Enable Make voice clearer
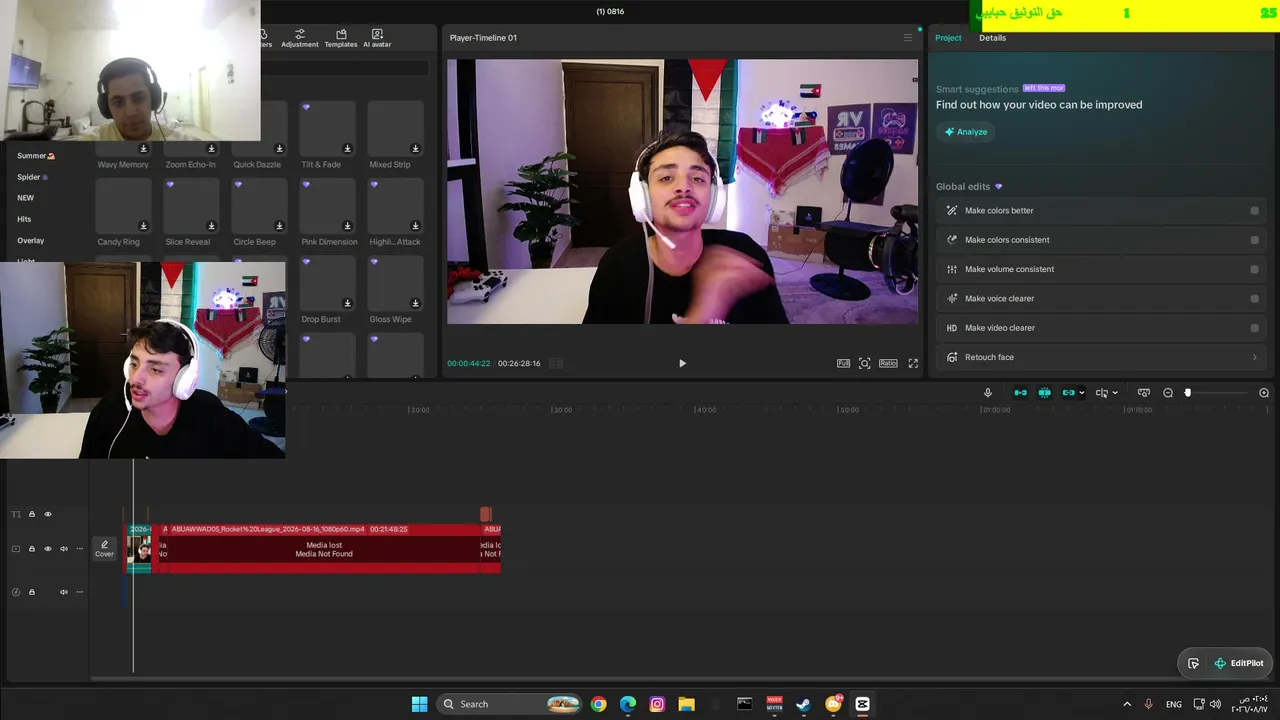 (x=1255, y=298)
